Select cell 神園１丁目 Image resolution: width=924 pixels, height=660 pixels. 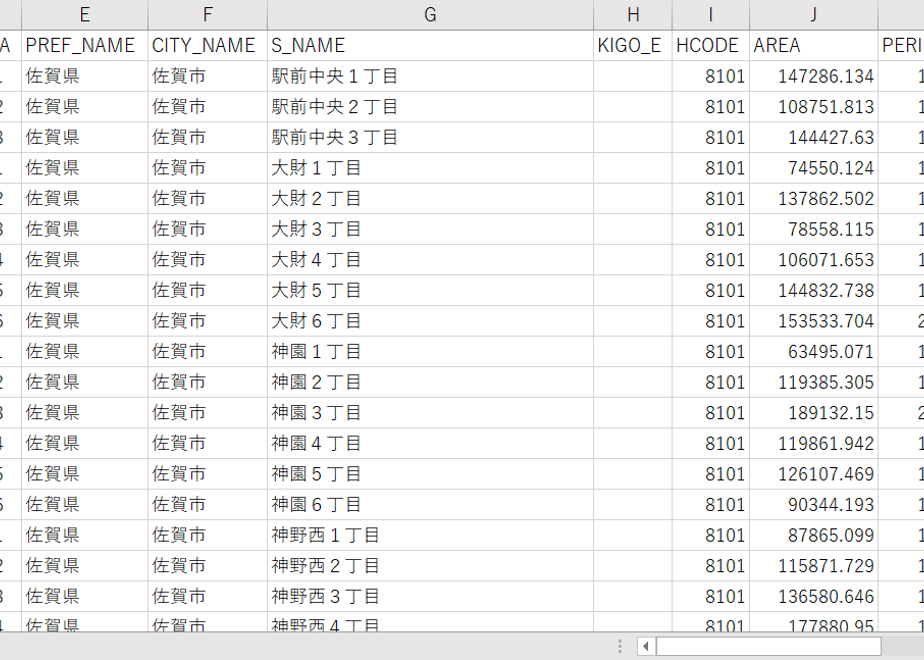[x=430, y=352]
